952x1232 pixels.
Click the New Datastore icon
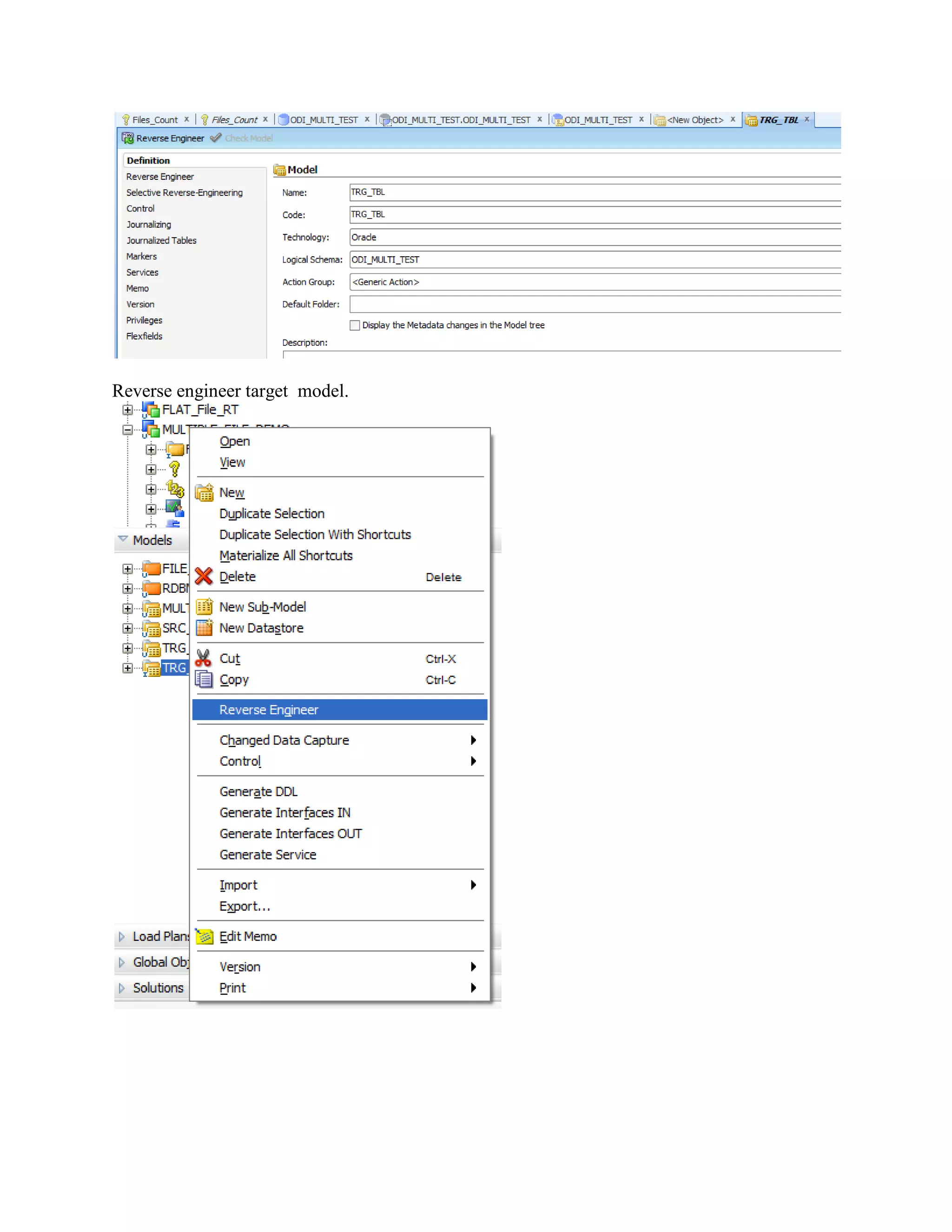pyautogui.click(x=204, y=628)
